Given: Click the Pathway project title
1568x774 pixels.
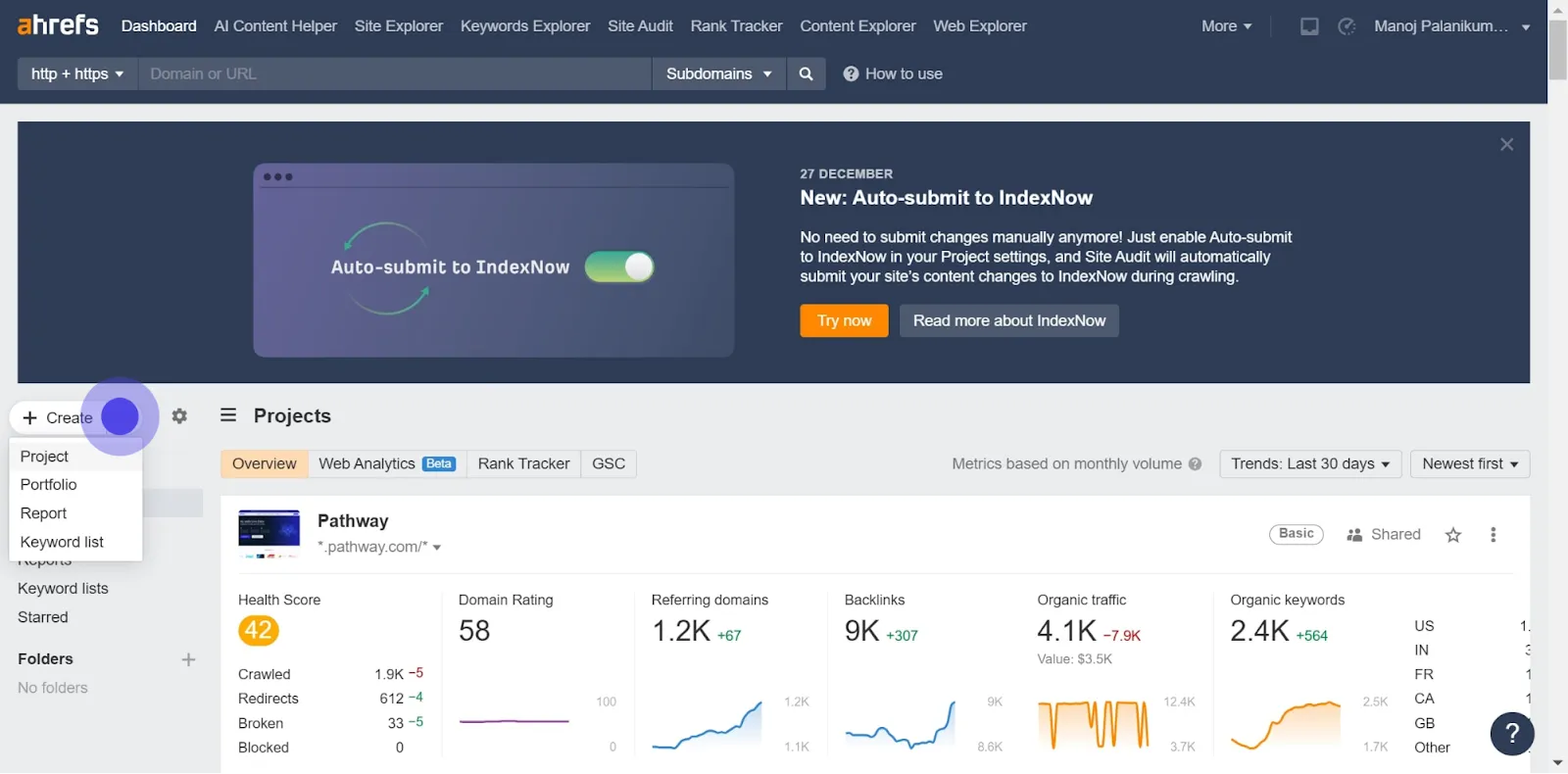Looking at the screenshot, I should (x=353, y=521).
